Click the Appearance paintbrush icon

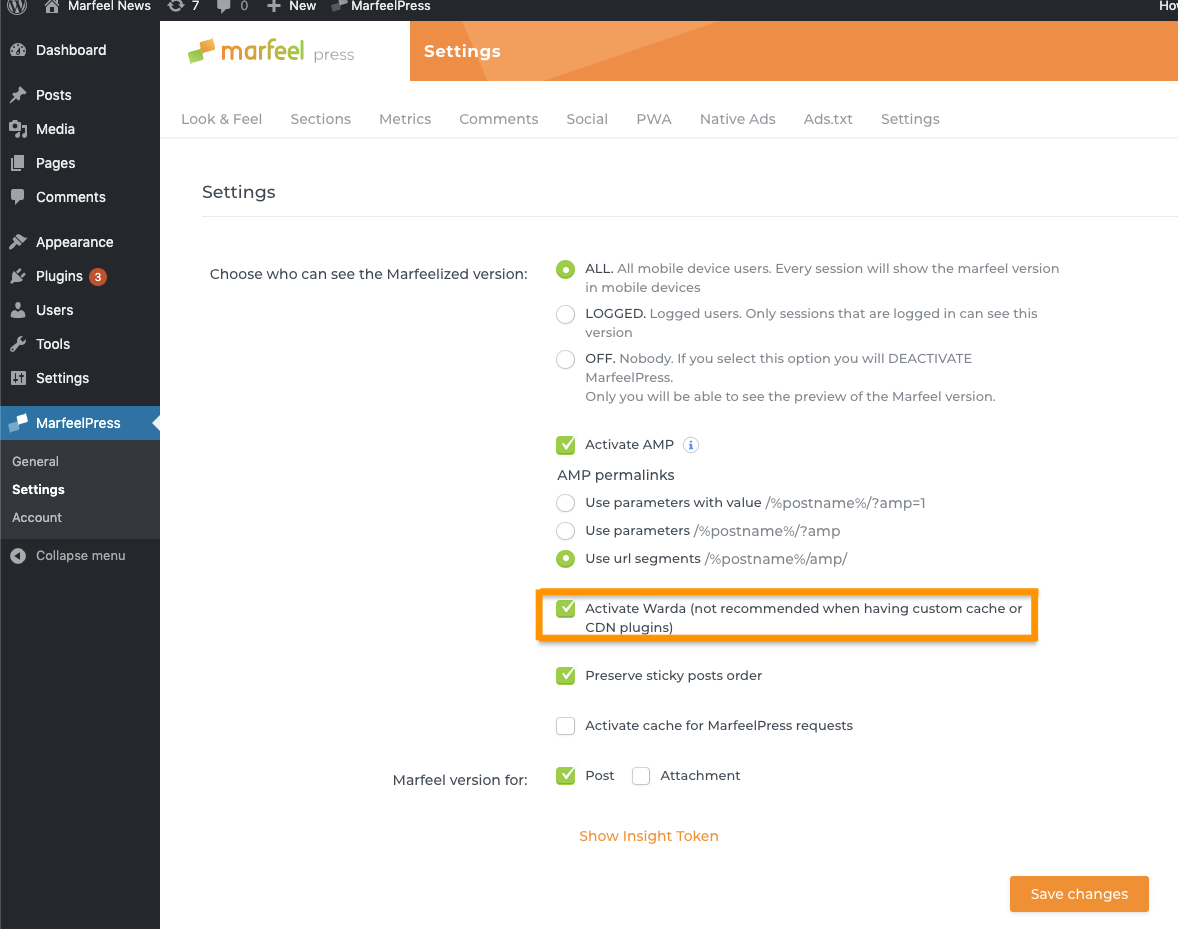pyautogui.click(x=18, y=242)
